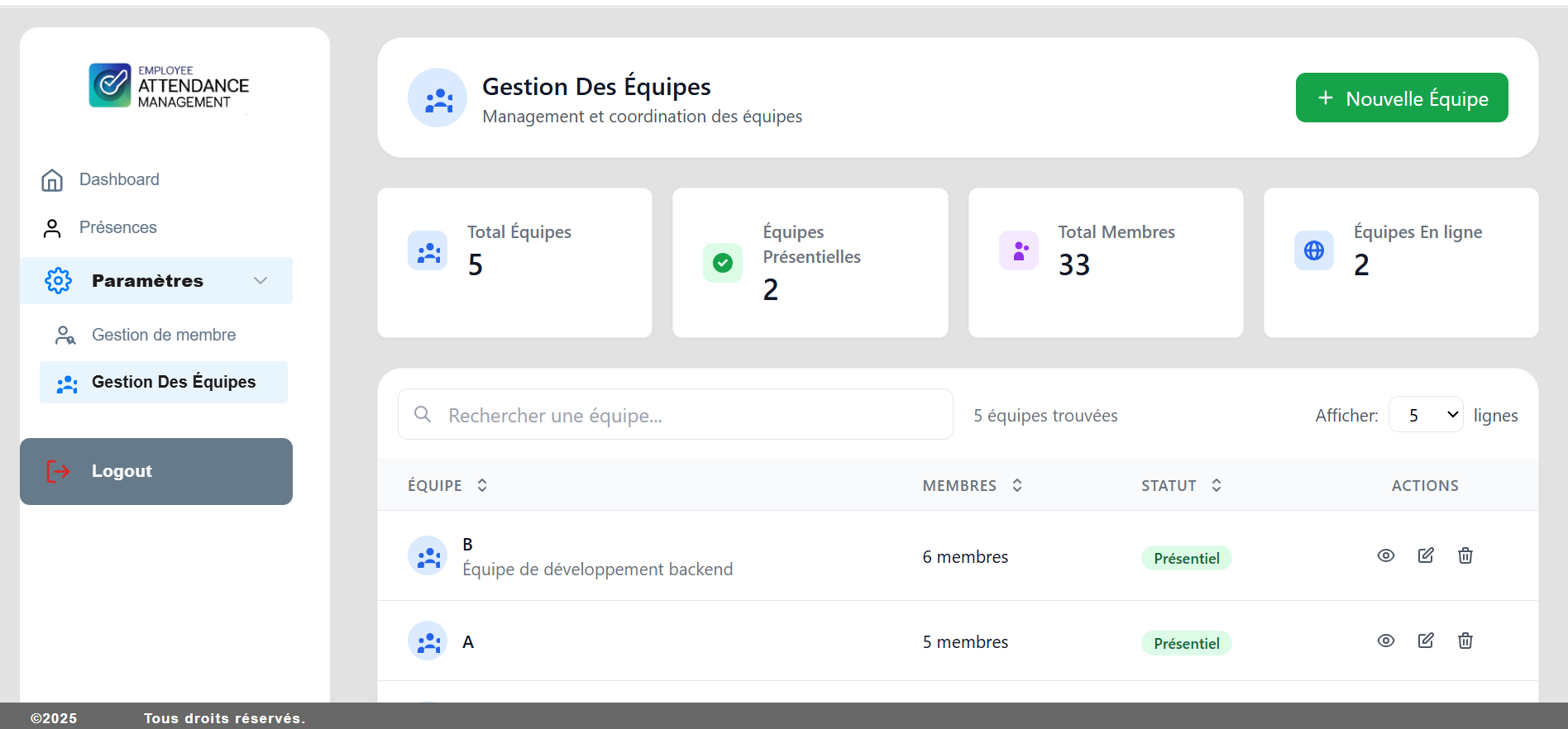Image resolution: width=1568 pixels, height=729 pixels.
Task: Delete team A using trash icon
Action: tap(1465, 641)
